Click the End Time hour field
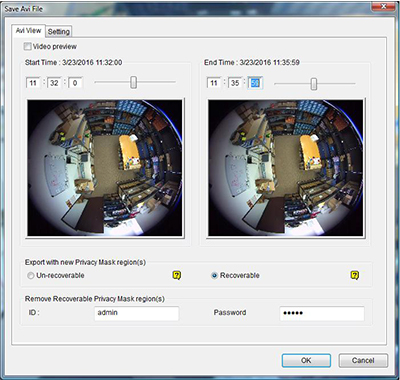 tap(214, 83)
